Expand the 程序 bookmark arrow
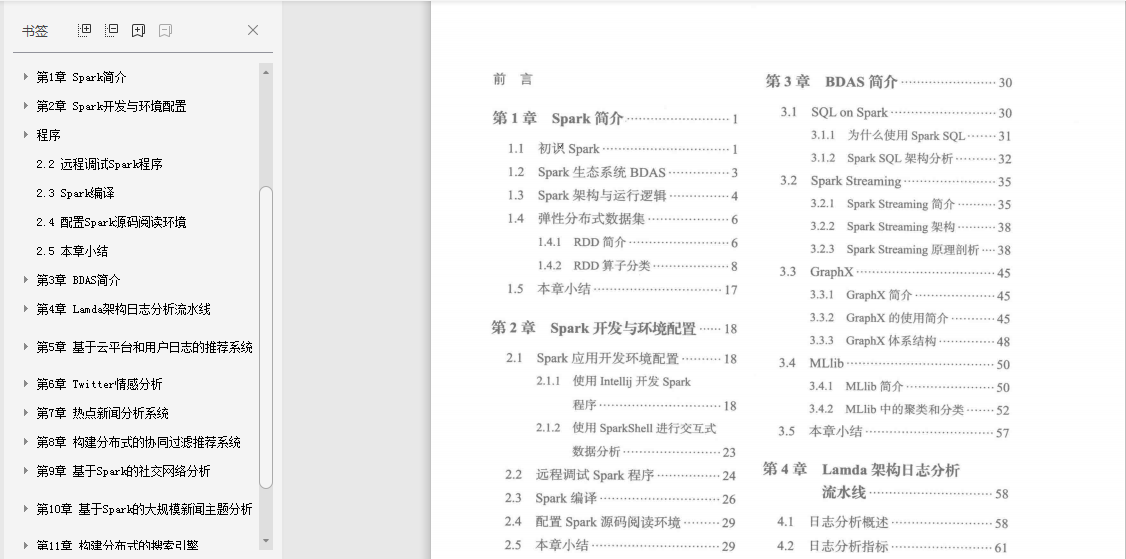This screenshot has width=1126, height=559. coord(25,134)
